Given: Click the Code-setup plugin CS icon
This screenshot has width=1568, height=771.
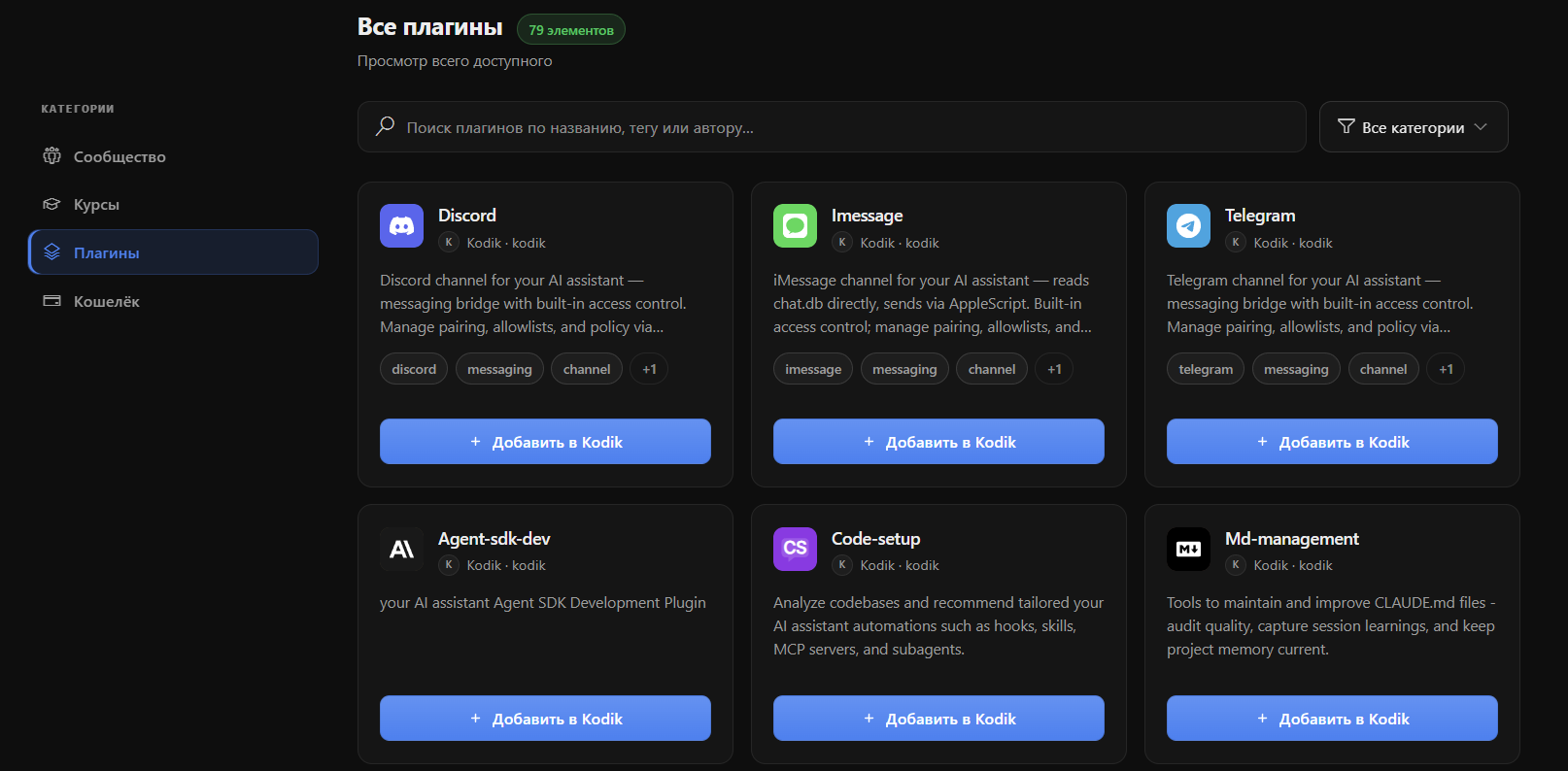Looking at the screenshot, I should tap(795, 549).
